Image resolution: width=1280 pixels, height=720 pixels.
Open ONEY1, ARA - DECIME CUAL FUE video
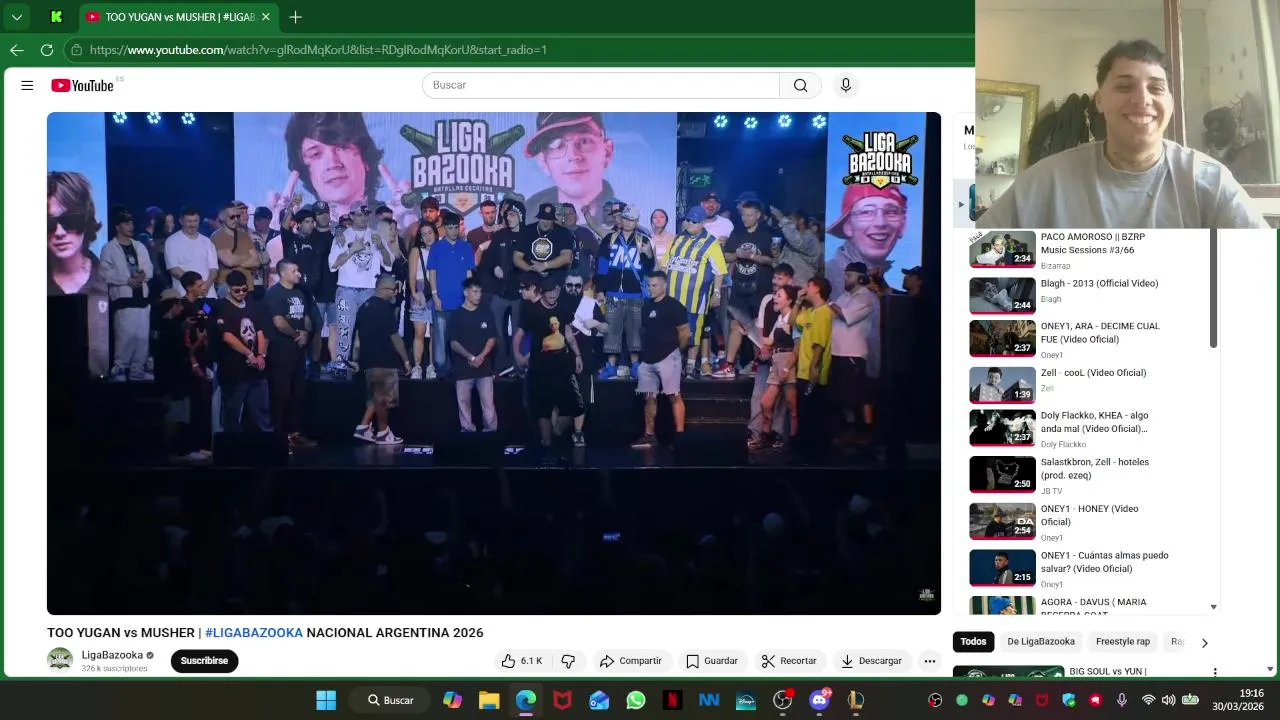(x=1100, y=333)
